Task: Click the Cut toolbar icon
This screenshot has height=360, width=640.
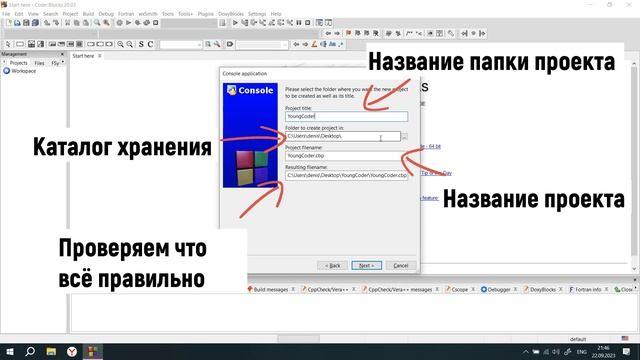Action: [67, 23]
